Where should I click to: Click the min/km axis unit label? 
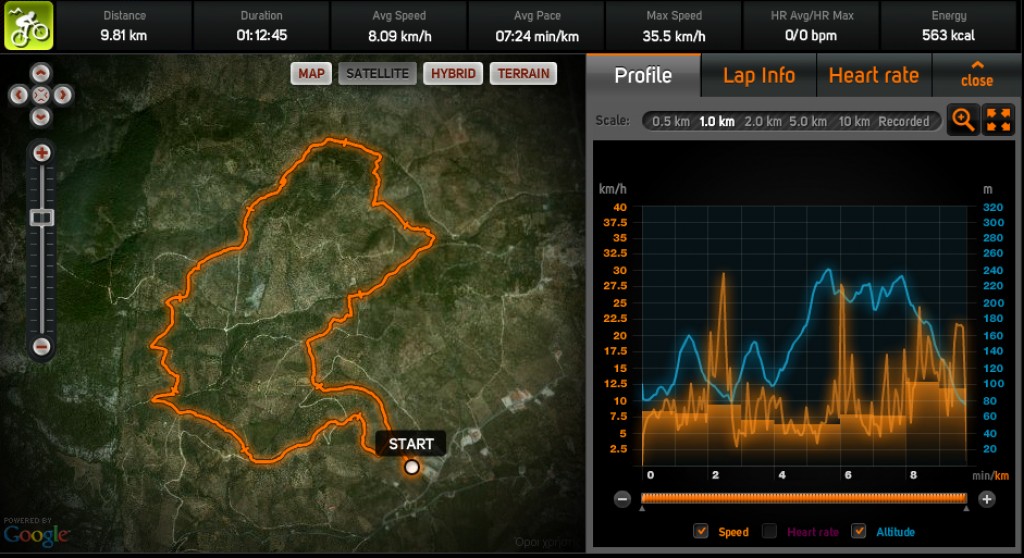coord(990,476)
